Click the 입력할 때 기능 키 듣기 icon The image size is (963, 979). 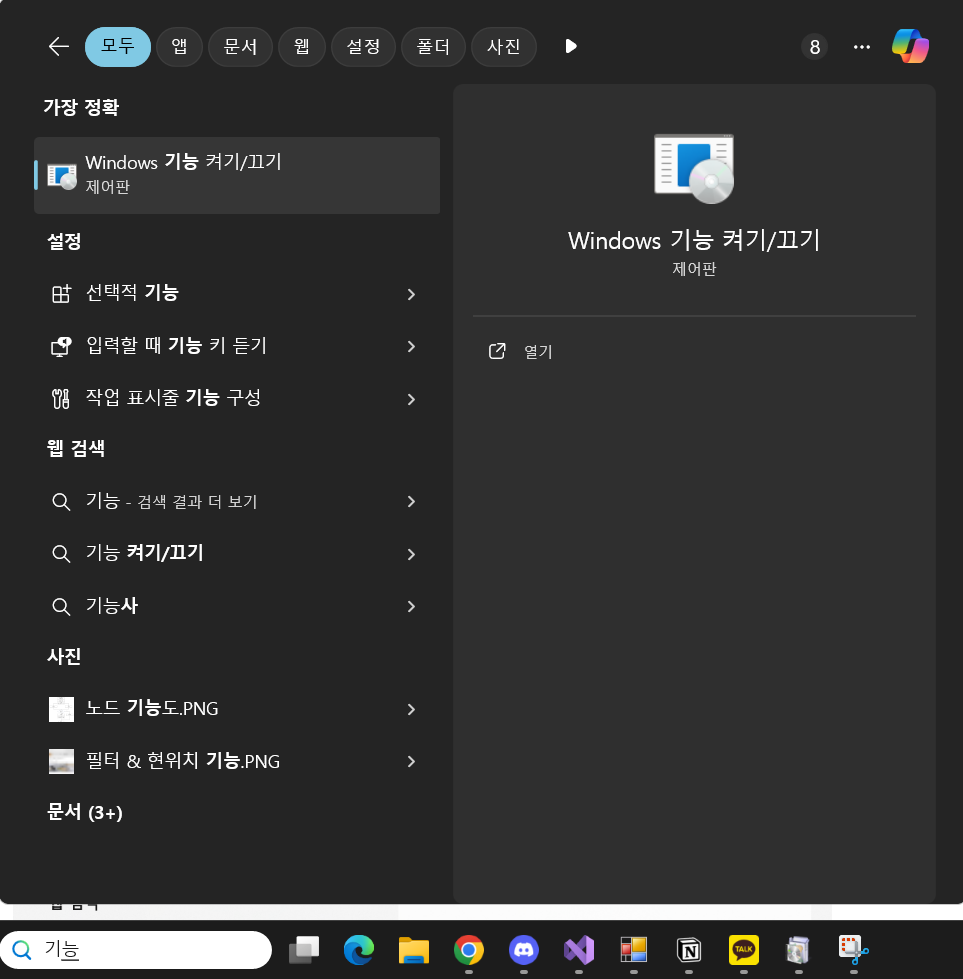point(61,347)
